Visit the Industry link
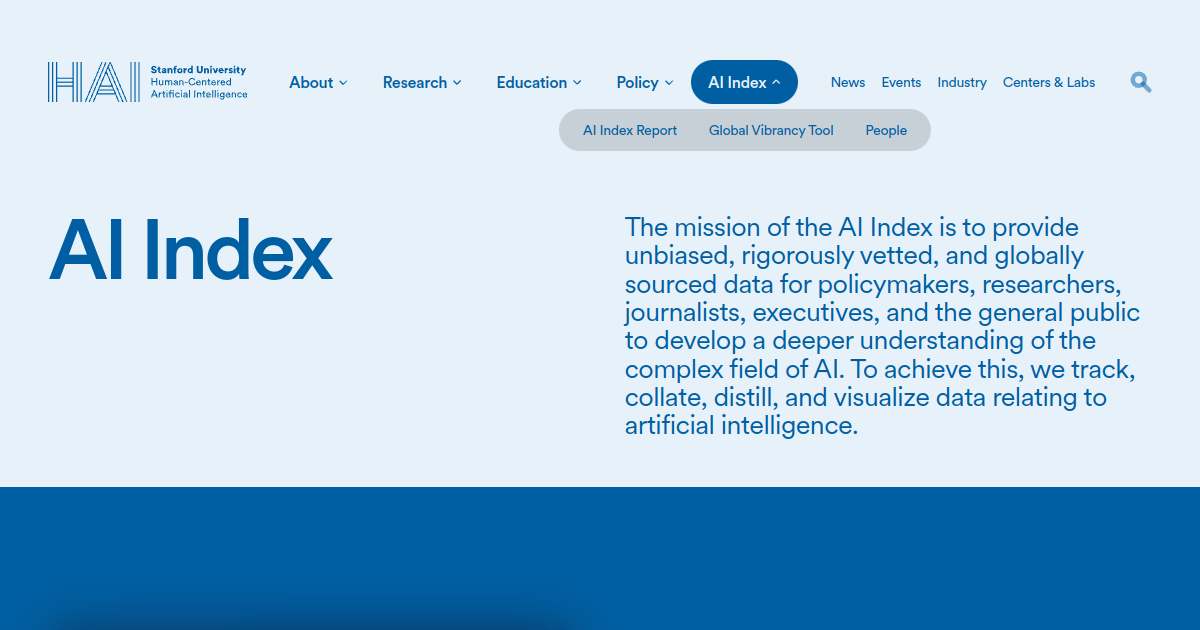 [x=962, y=82]
